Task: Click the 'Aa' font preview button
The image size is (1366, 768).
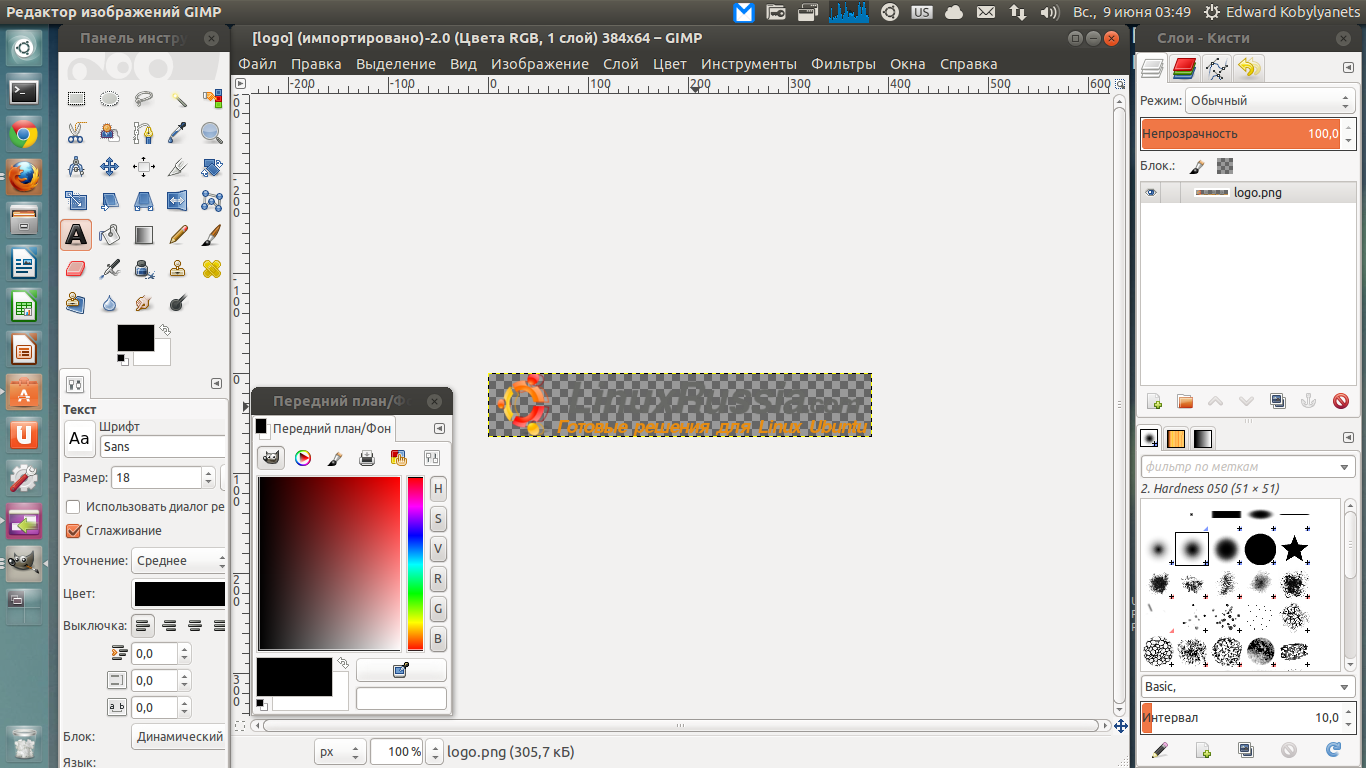Action: tap(79, 439)
